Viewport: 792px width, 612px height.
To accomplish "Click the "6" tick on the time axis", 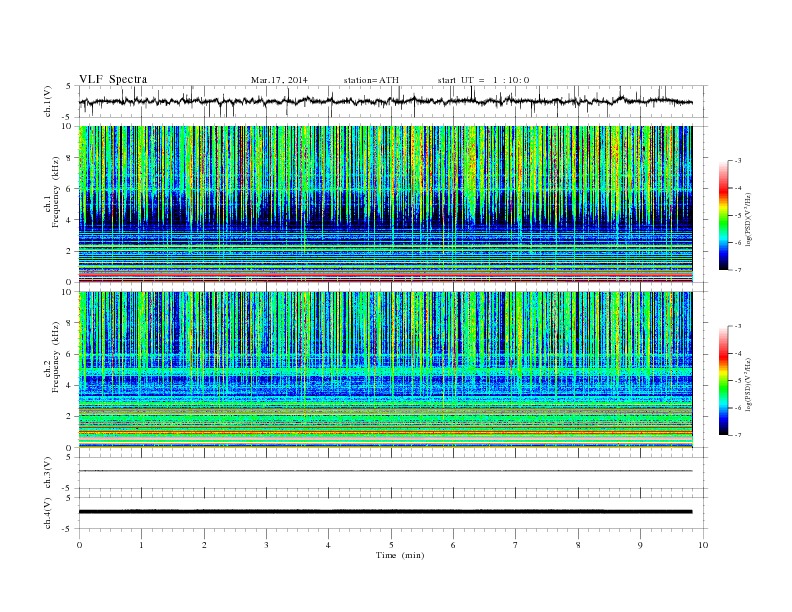I will (453, 545).
